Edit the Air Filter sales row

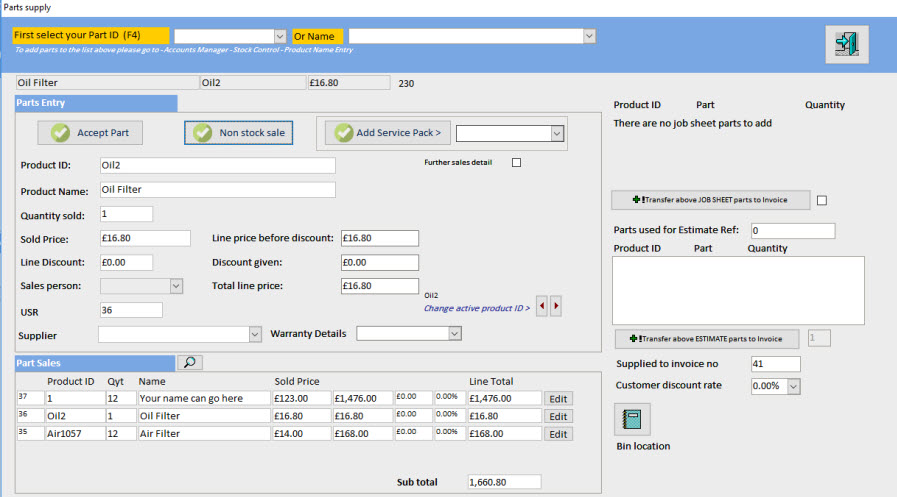(560, 434)
